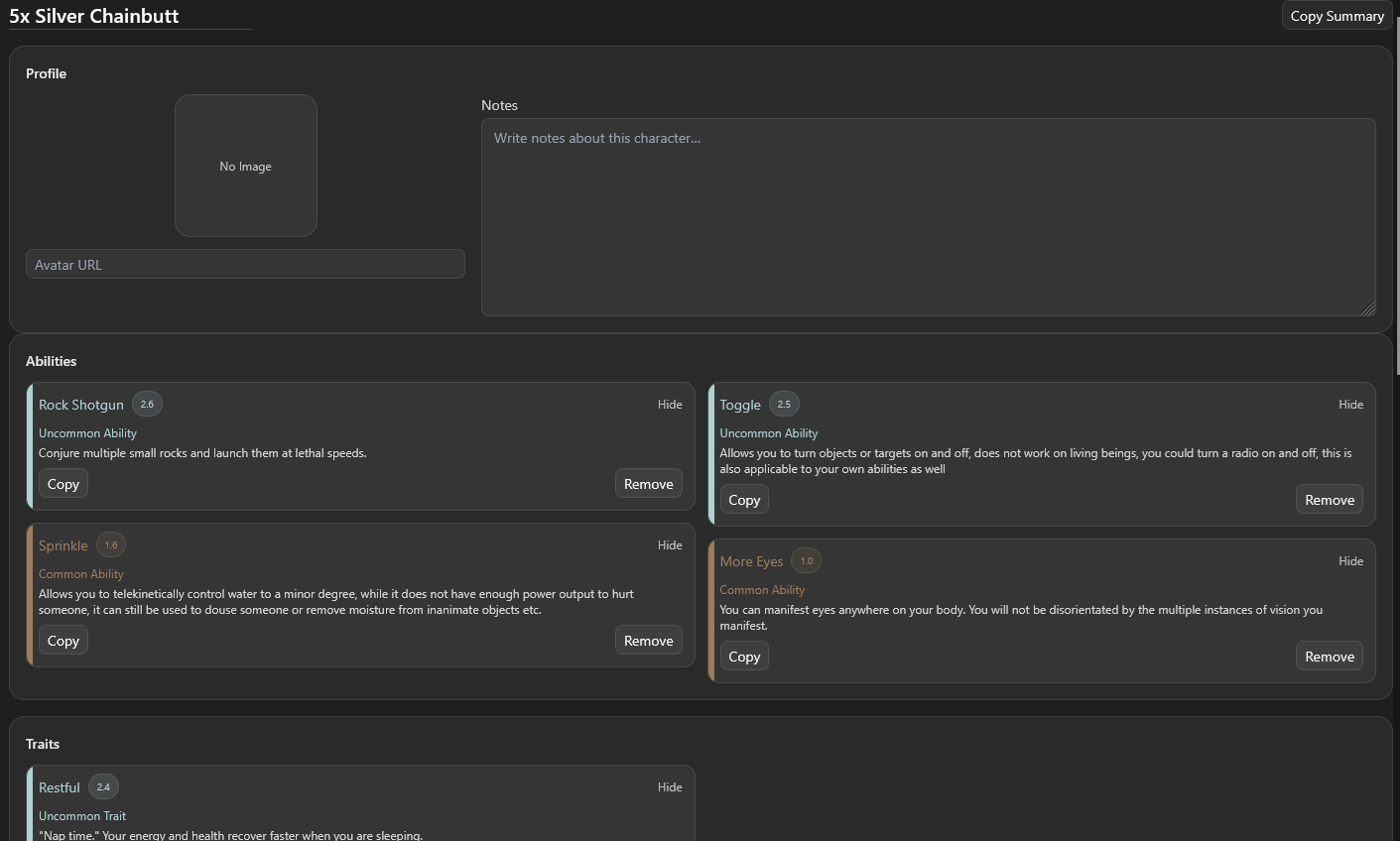Click the Rock Shotgun ability name

(x=81, y=405)
